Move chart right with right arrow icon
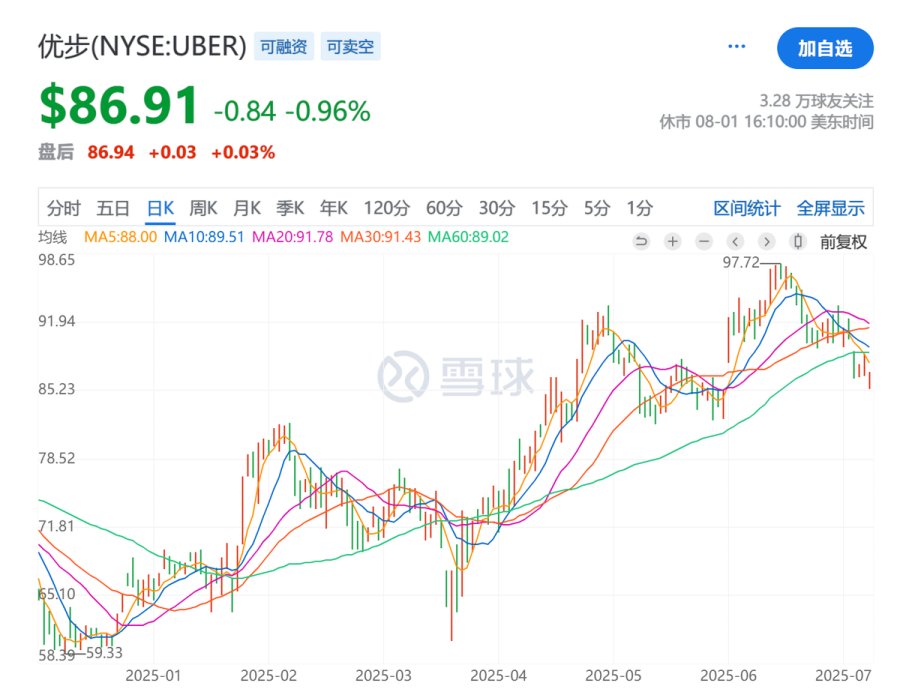900x695 pixels. 766,242
